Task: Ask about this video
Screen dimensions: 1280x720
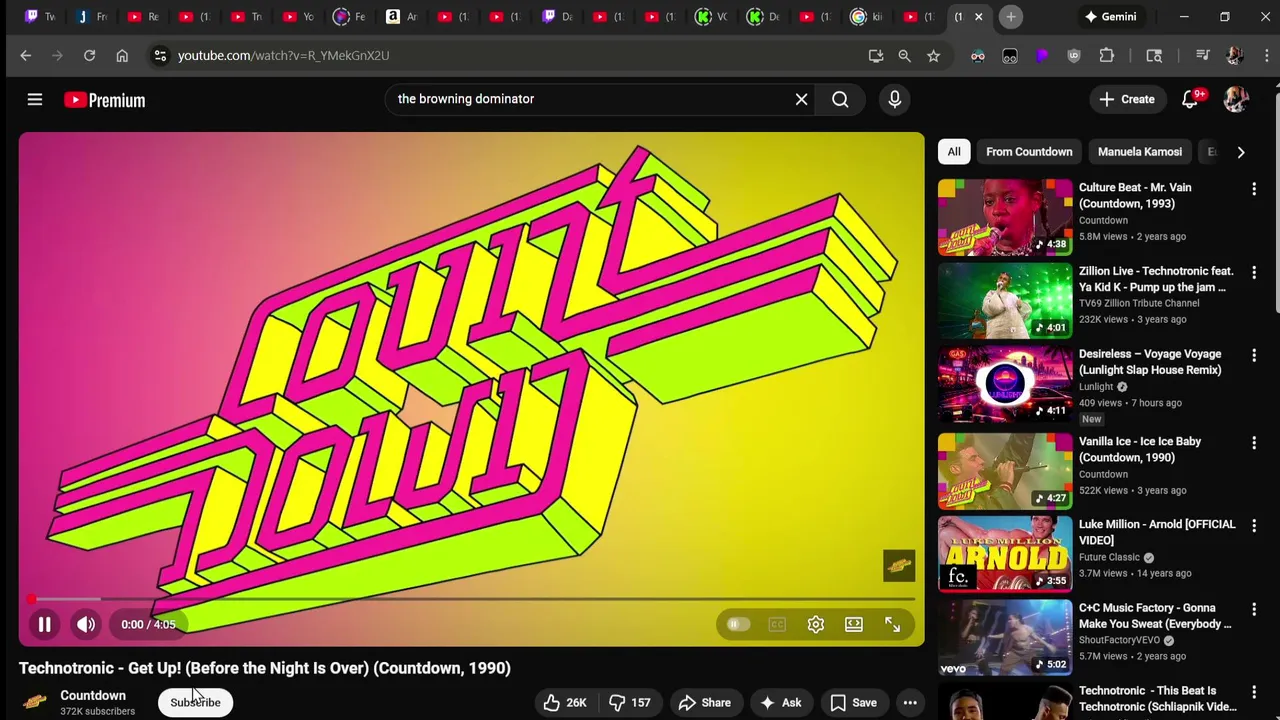Action: click(781, 702)
